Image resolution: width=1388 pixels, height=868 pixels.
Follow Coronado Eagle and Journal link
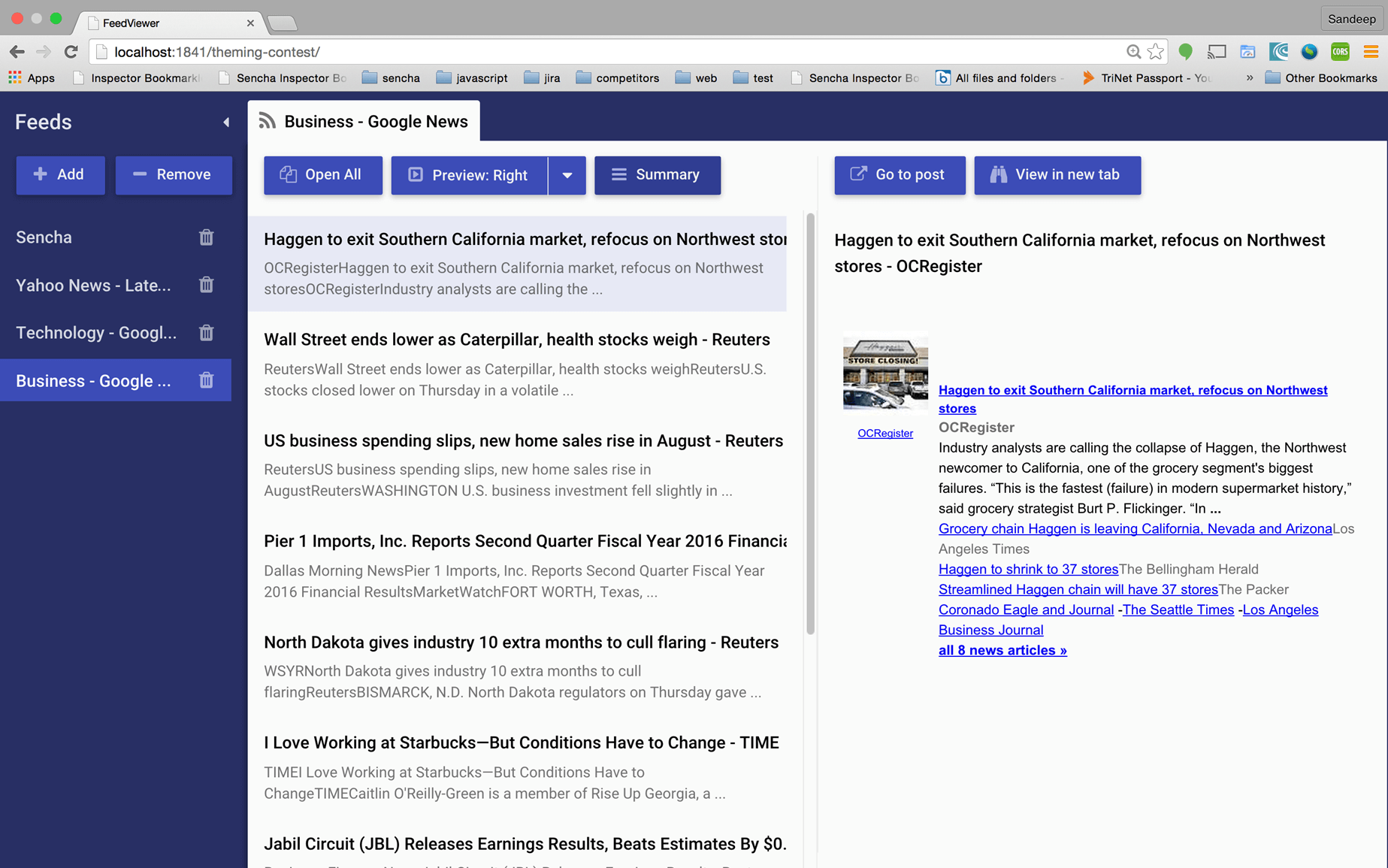click(1026, 609)
